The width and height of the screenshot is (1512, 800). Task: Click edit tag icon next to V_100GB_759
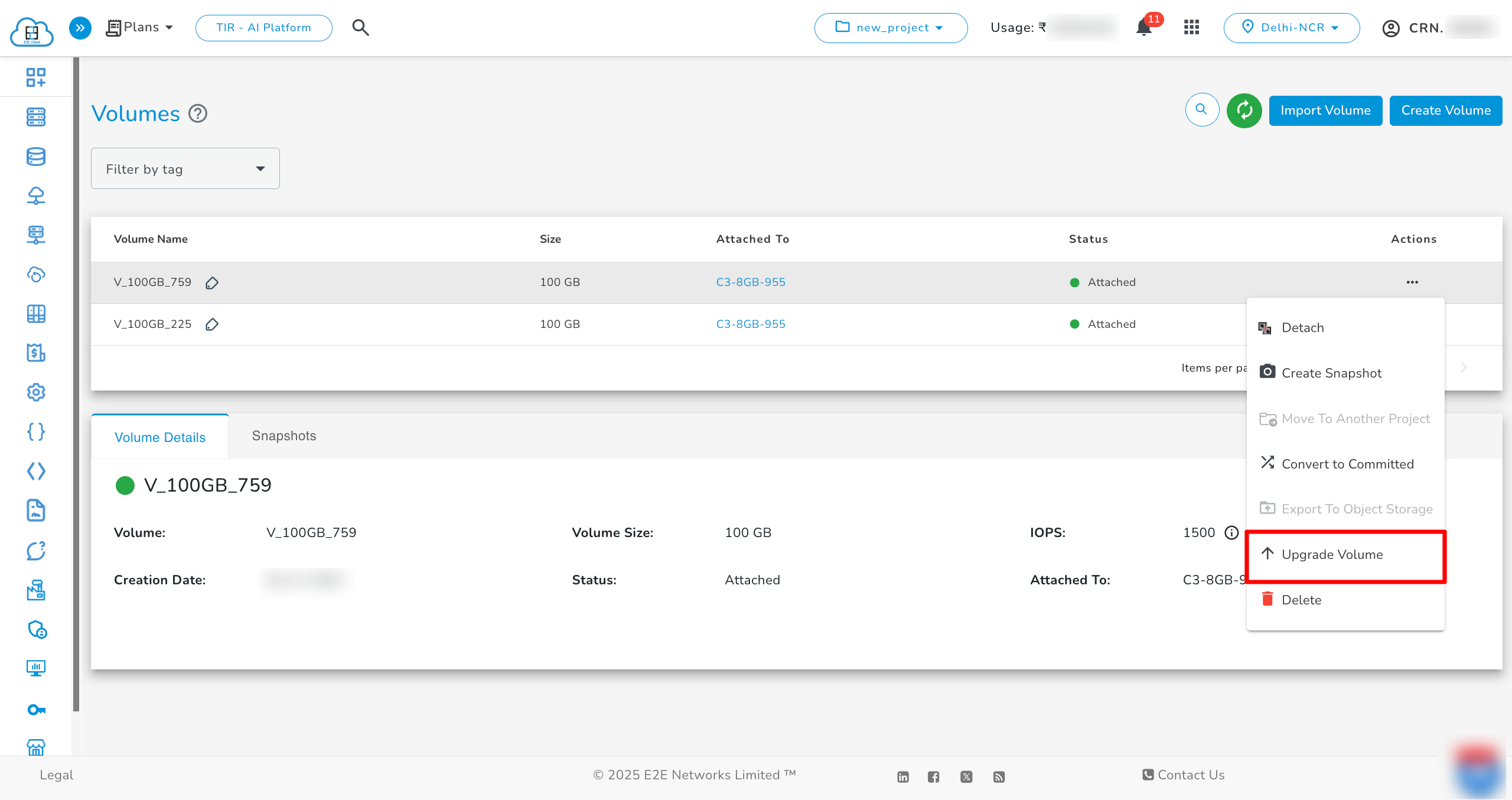212,283
